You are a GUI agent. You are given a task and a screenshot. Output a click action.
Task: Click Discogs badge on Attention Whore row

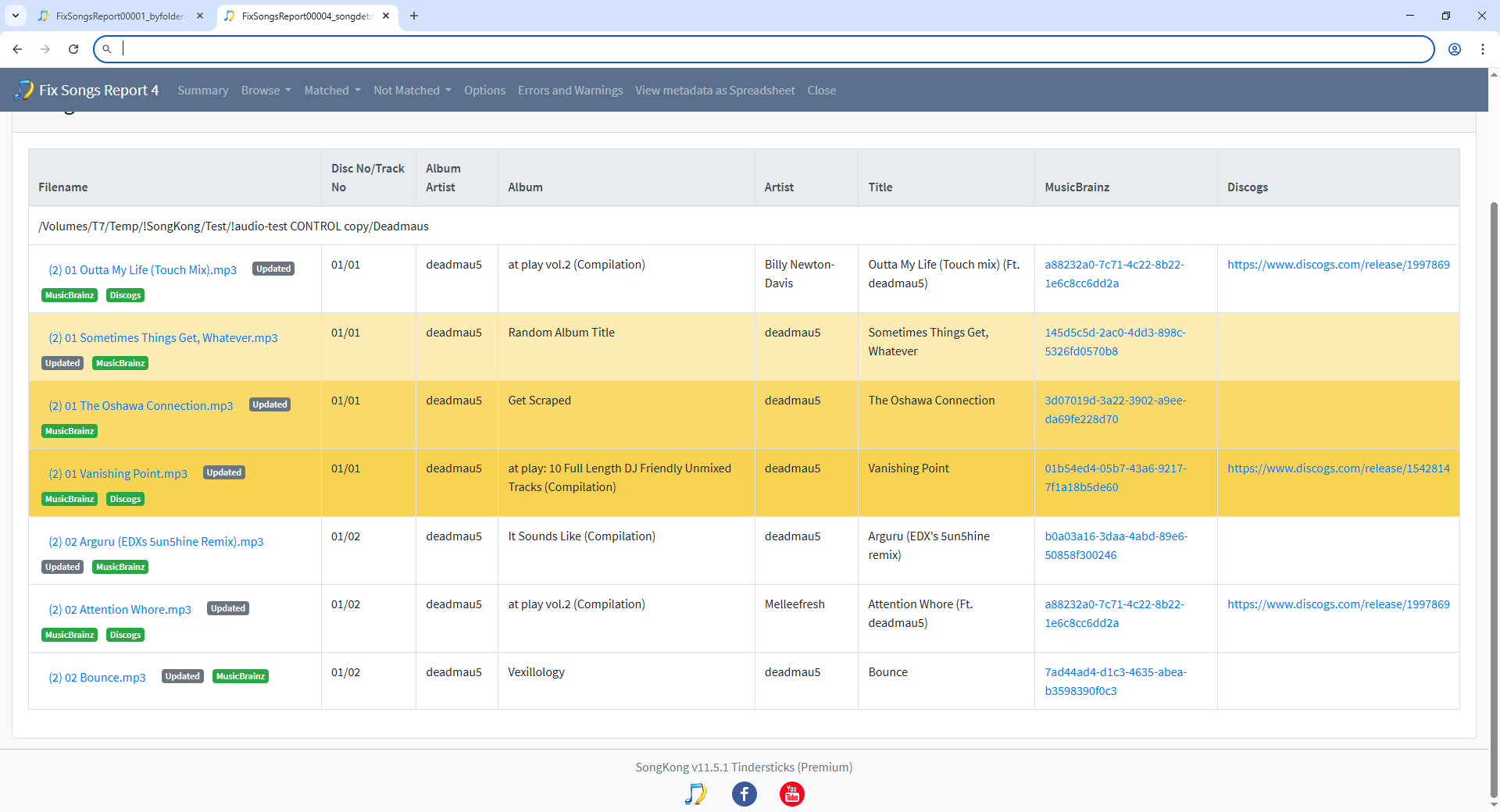(x=125, y=635)
